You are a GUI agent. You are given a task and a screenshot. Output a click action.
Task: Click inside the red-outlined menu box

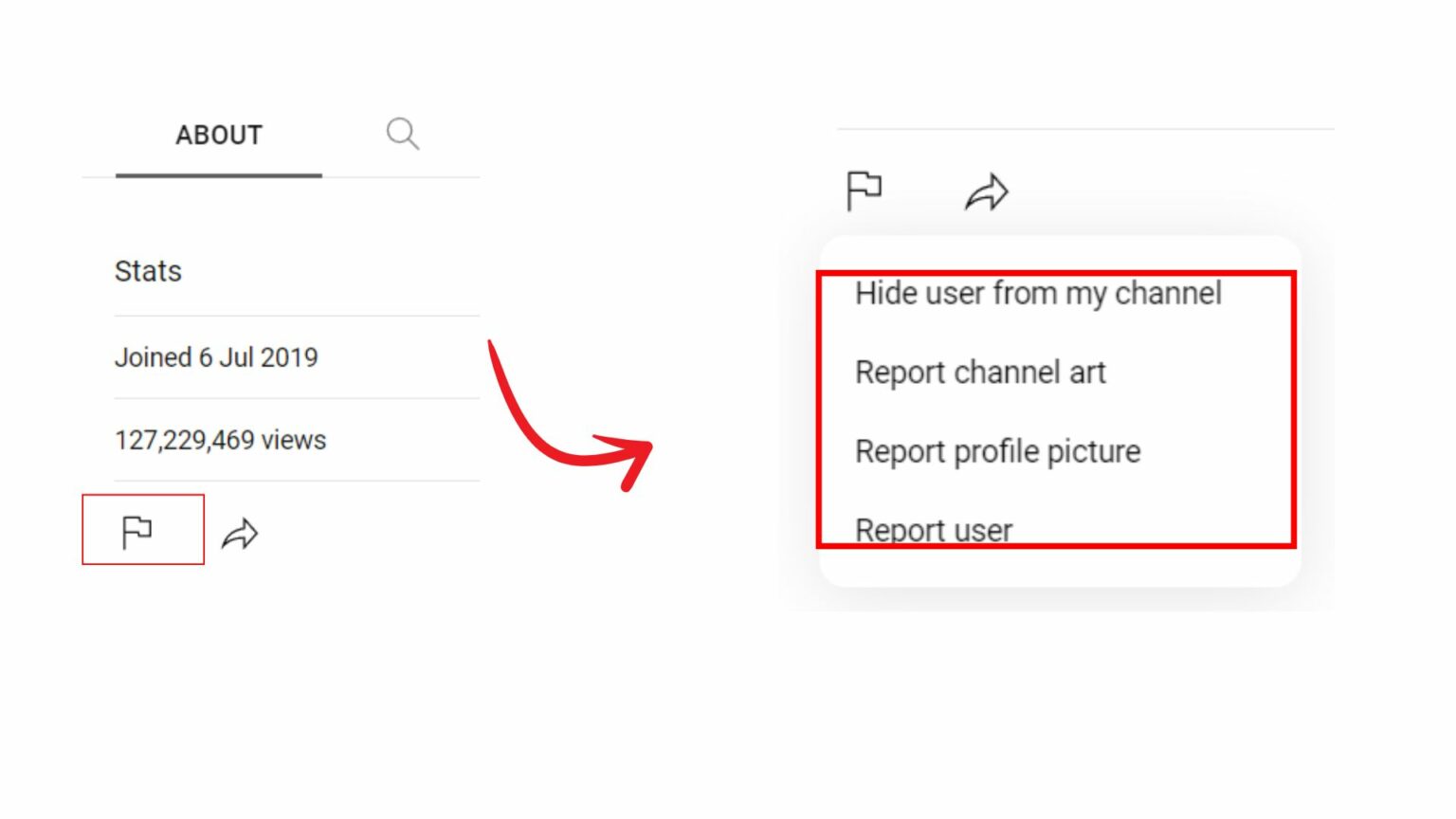[1057, 408]
